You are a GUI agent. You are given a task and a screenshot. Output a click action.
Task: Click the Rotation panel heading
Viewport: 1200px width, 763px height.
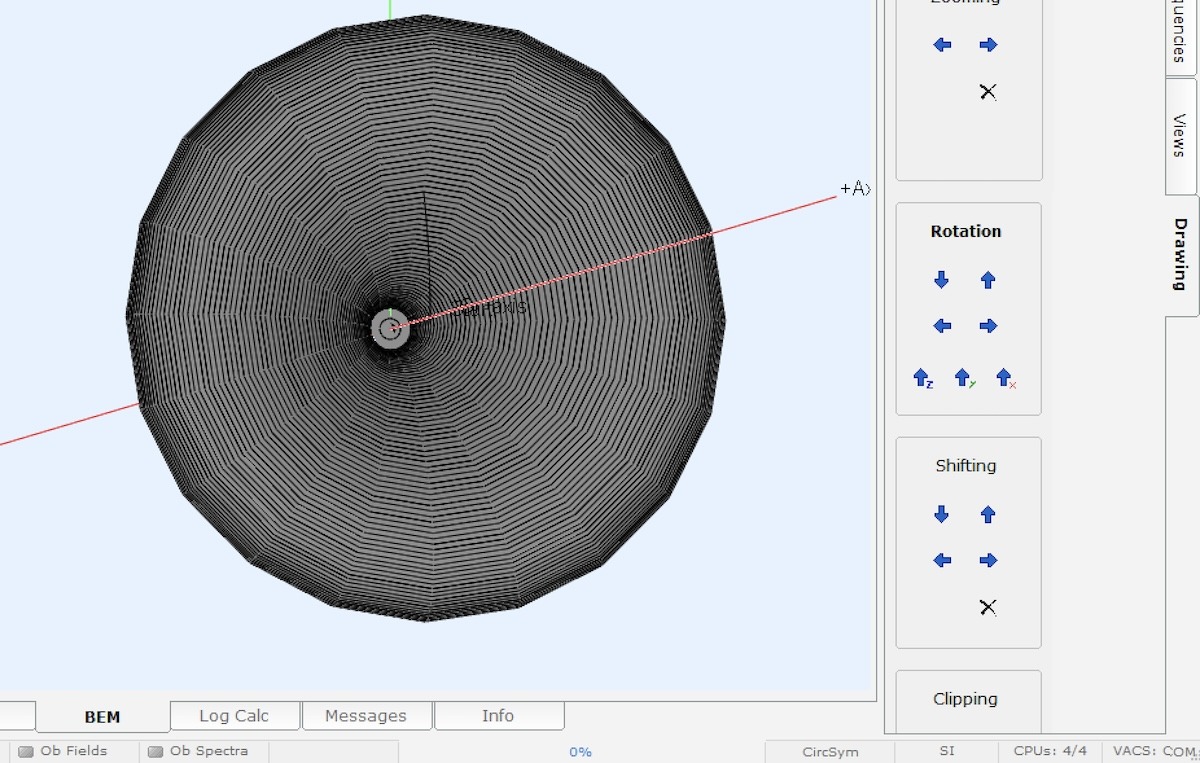click(x=965, y=231)
